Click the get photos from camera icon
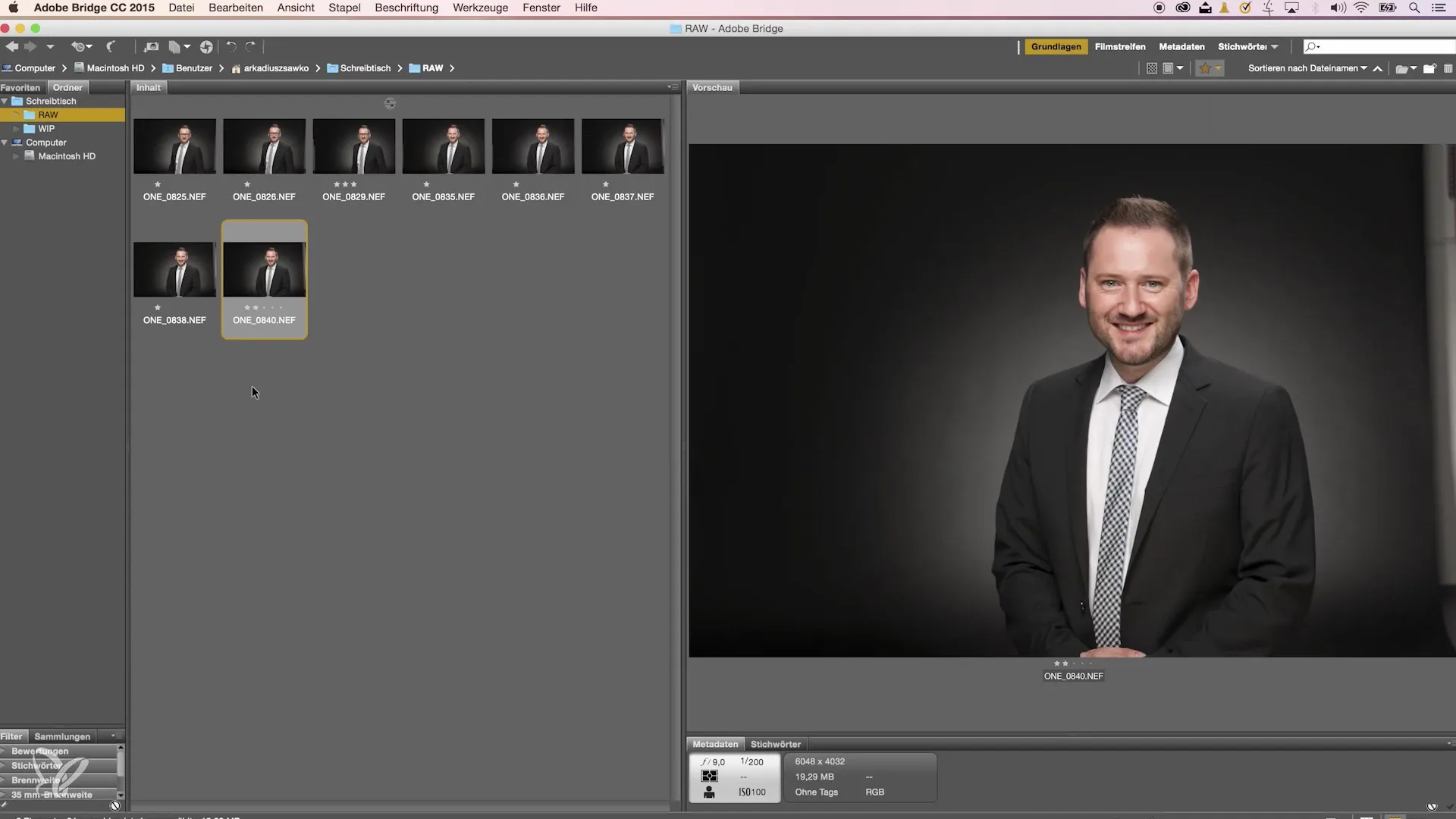 [x=151, y=47]
